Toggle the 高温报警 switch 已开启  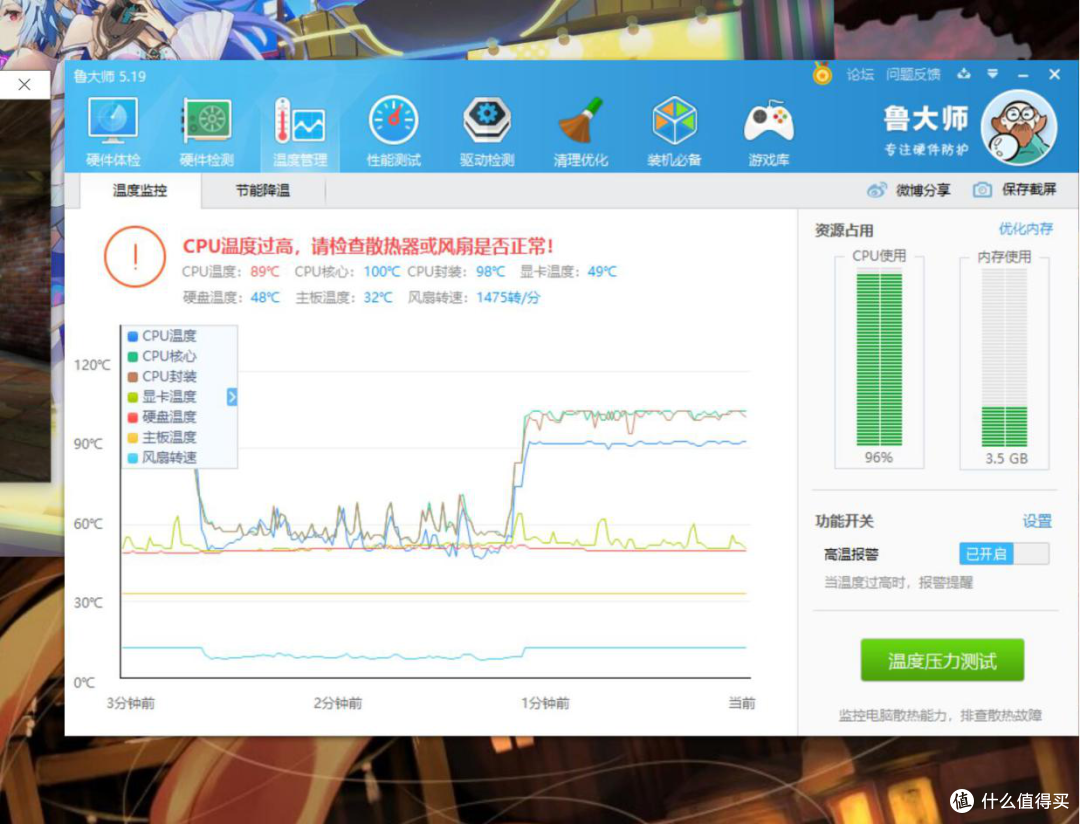pos(1004,554)
